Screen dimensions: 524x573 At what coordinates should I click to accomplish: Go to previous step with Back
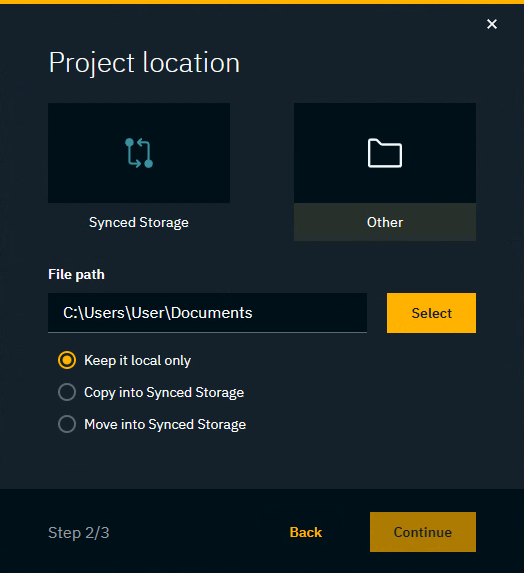click(x=306, y=532)
